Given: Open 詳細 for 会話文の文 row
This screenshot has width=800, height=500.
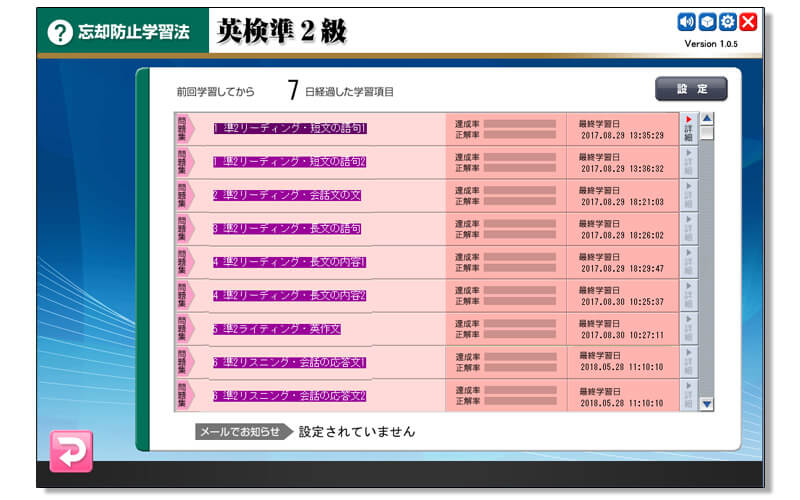Looking at the screenshot, I should [688, 196].
